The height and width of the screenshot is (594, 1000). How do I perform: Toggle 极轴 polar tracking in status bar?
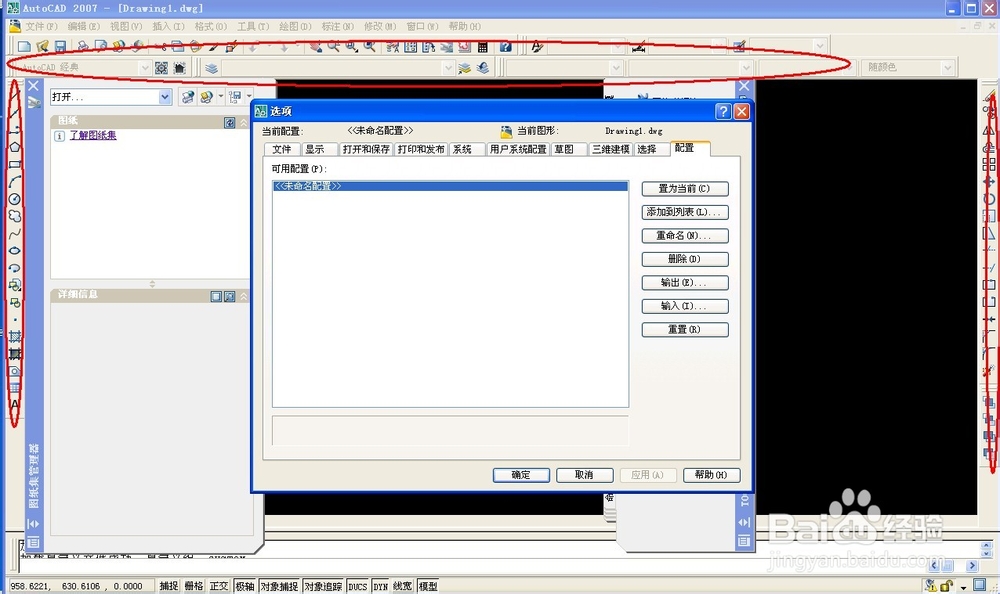pos(245,586)
